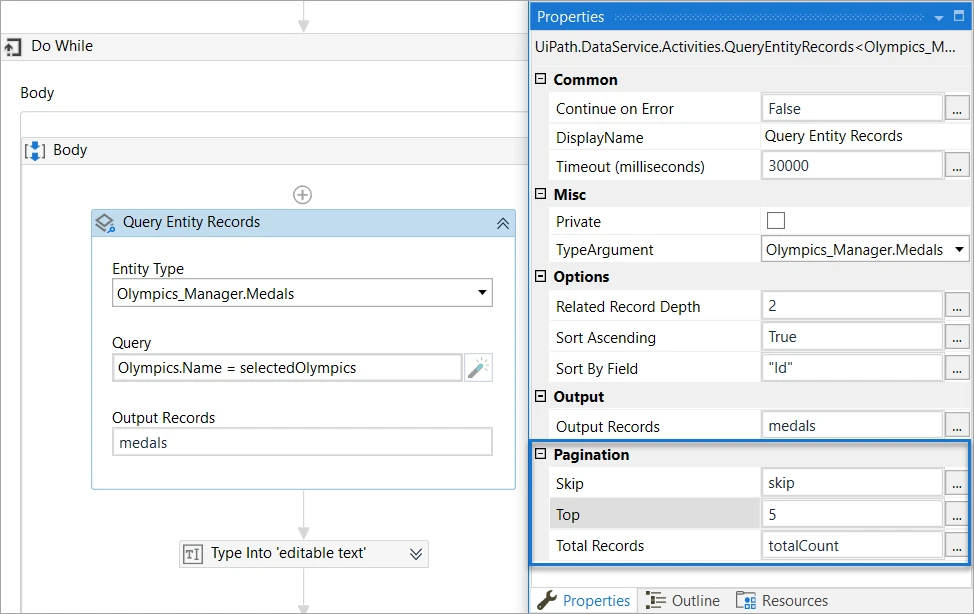Click the Timeout value 30000 field
Image resolution: width=974 pixels, height=614 pixels.
[x=852, y=166]
